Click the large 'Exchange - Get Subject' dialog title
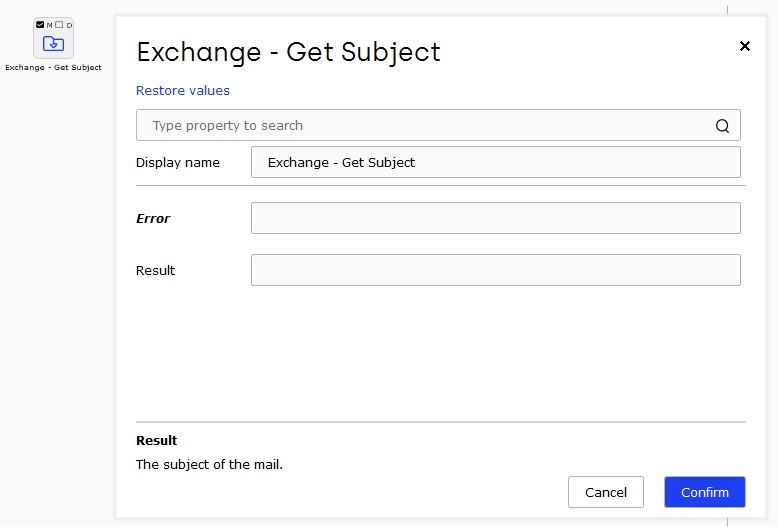 288,53
